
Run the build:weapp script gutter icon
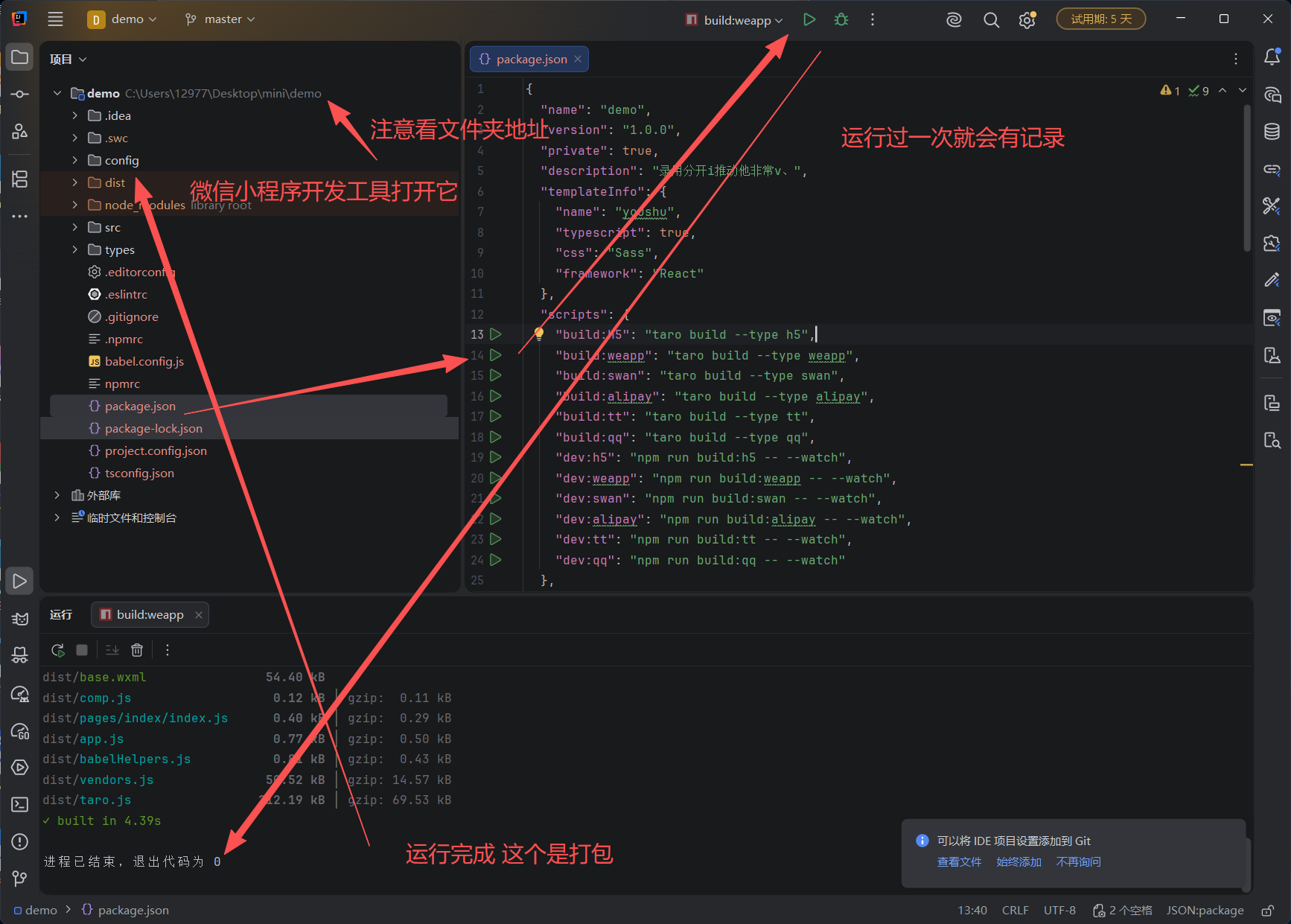point(496,356)
